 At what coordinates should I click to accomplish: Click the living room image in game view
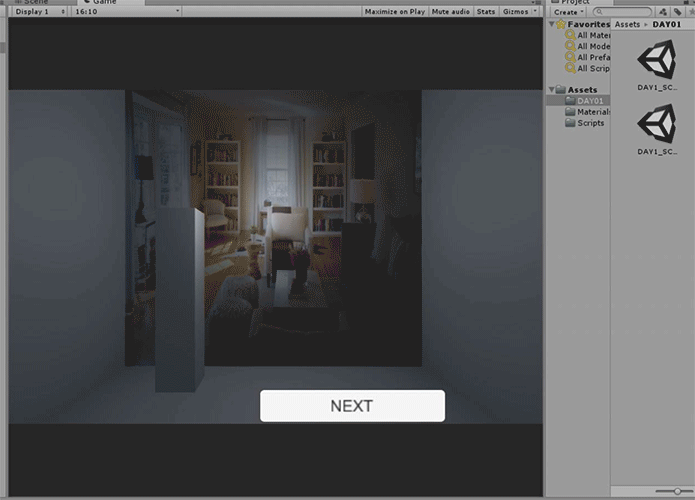[x=273, y=228]
